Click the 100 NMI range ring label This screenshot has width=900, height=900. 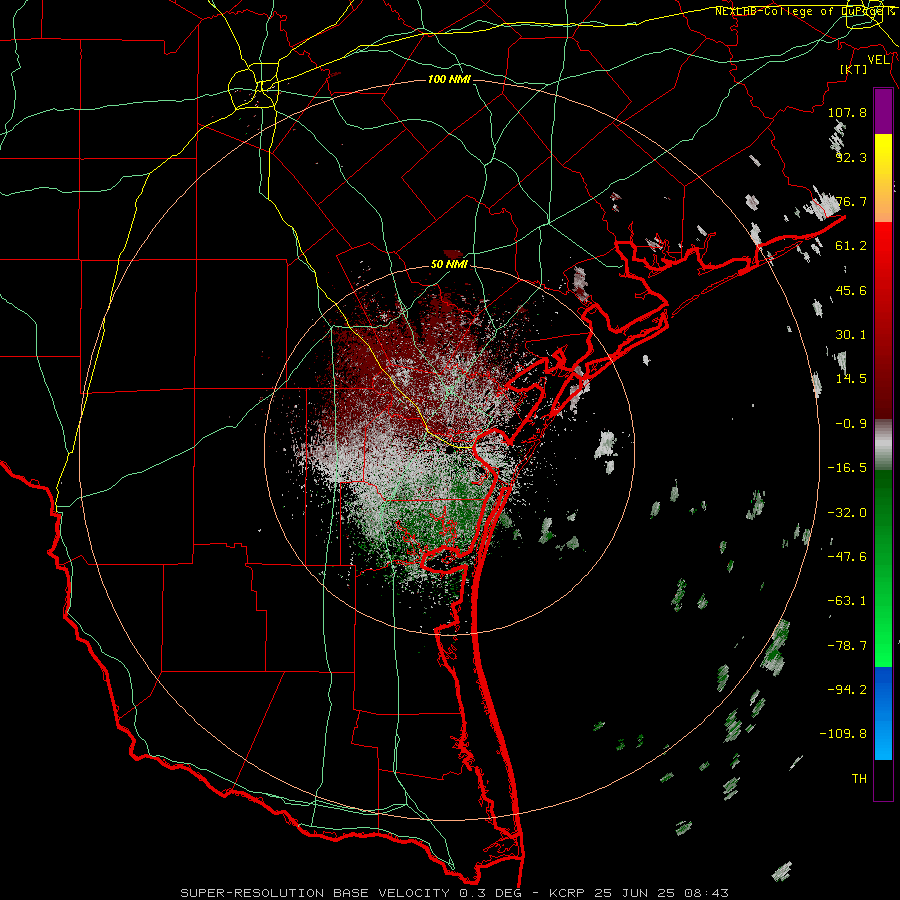point(449,79)
